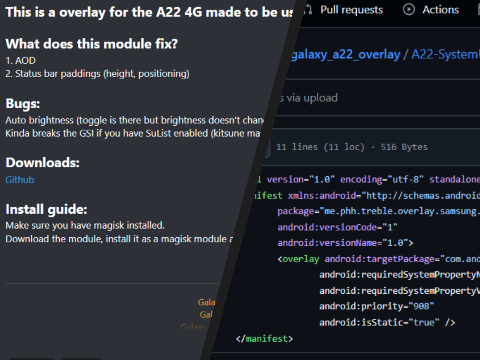Click the xml version="1.0" encoding line
Viewport: 480px width, 360px height.
point(368,179)
